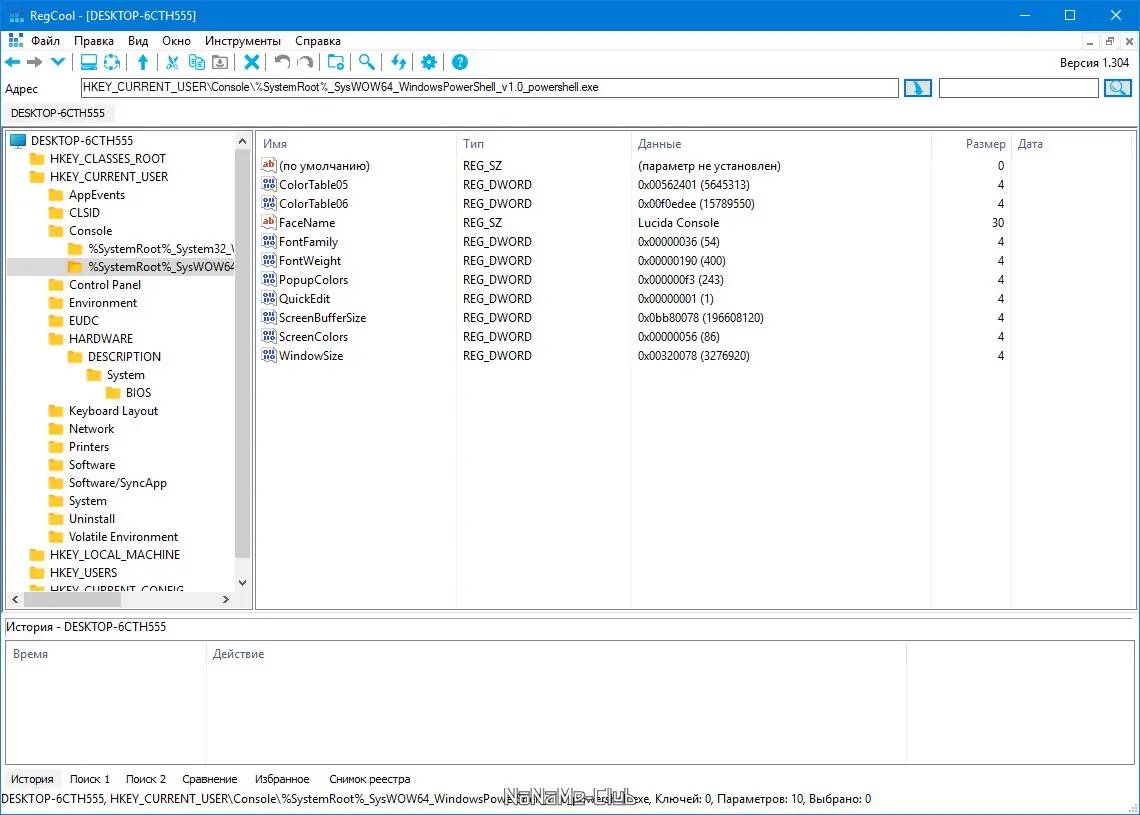
Task: Click the forward arrow toolbar icon
Action: [34, 63]
